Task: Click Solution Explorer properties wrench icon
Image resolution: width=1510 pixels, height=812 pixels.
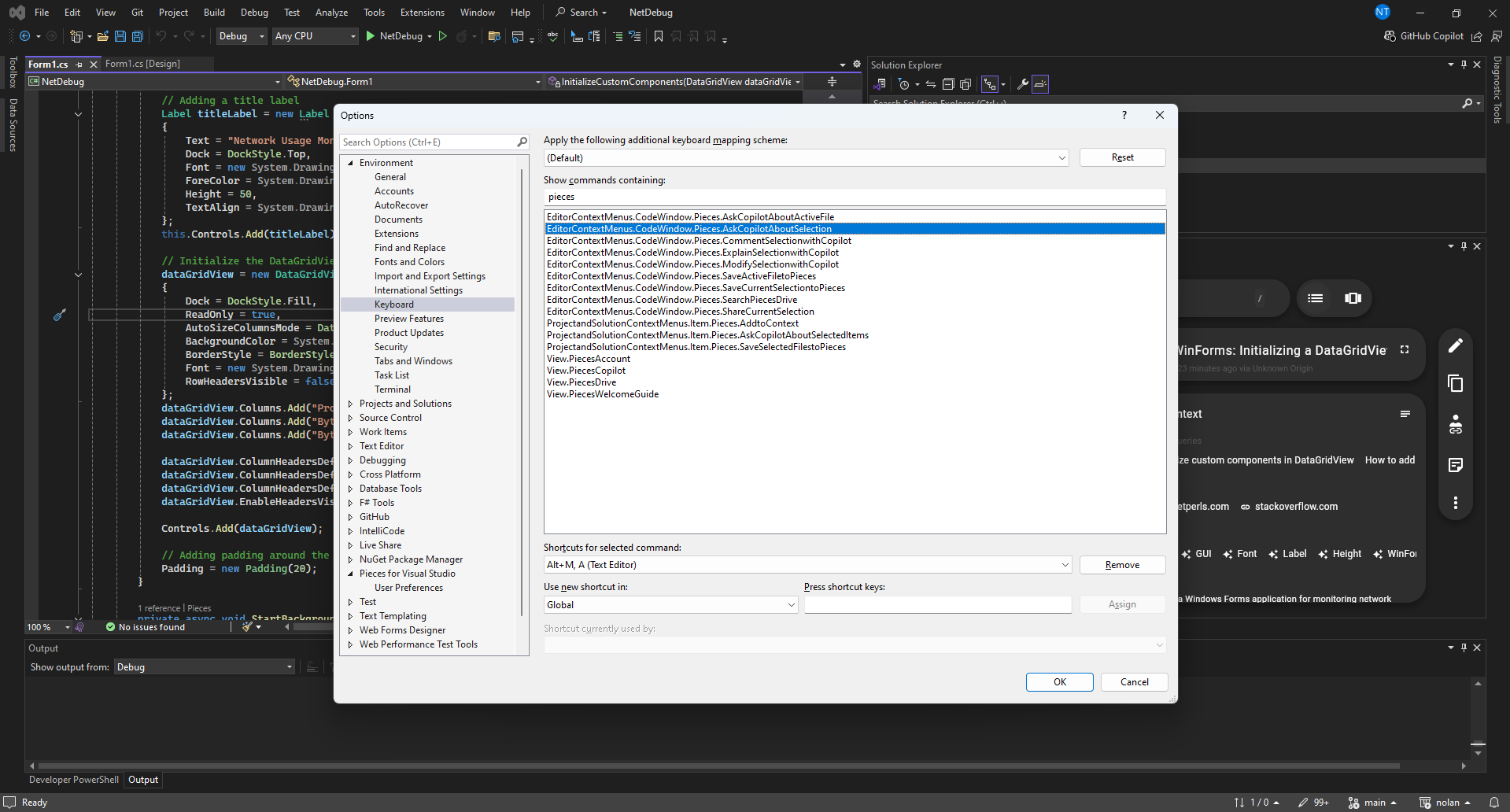Action: pos(1023,84)
